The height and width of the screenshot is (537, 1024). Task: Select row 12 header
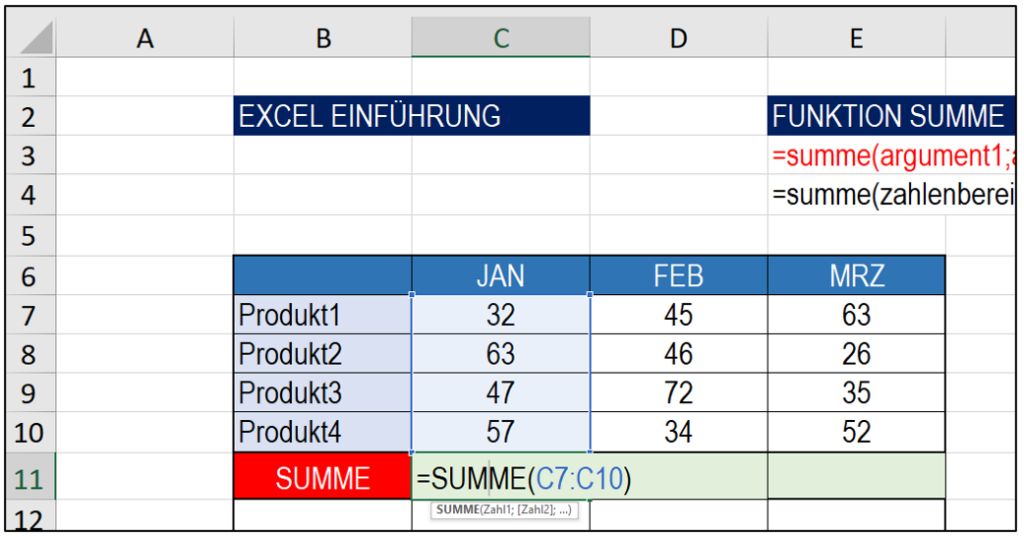pos(30,517)
